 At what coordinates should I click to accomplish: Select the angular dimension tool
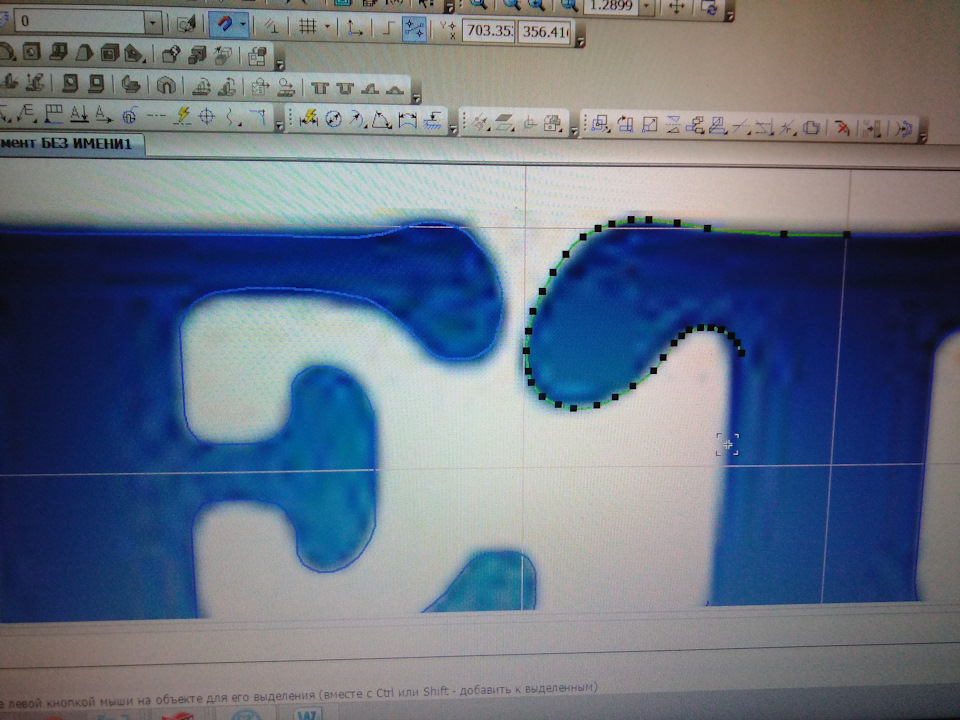point(382,119)
